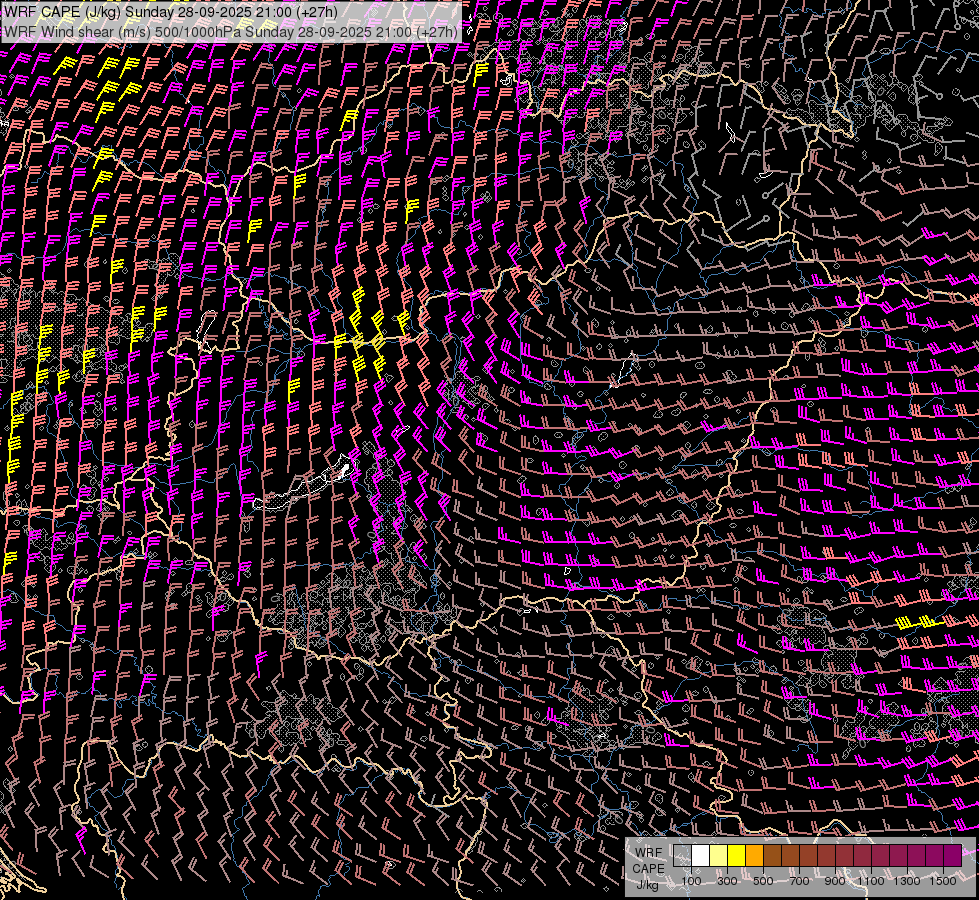Viewport: 979px width, 900px height.
Task: Click the 300 value on the legend
Action: pos(727,881)
